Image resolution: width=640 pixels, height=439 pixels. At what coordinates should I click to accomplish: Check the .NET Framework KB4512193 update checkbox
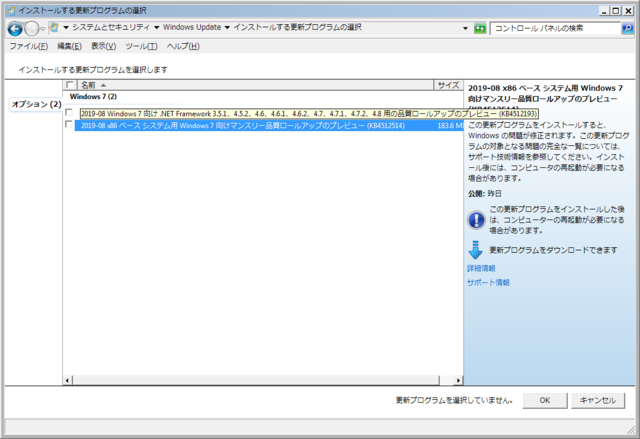point(69,112)
